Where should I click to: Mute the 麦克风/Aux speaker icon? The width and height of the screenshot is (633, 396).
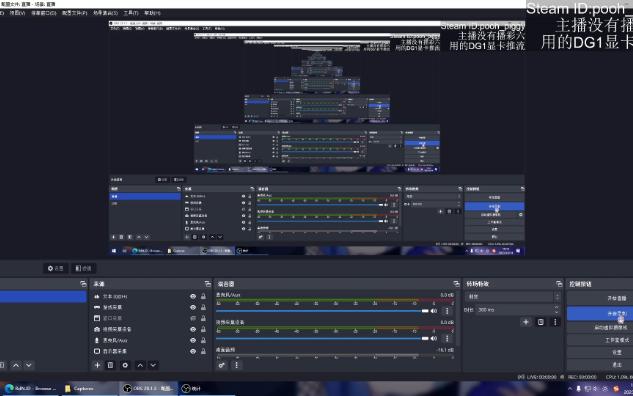(434, 311)
